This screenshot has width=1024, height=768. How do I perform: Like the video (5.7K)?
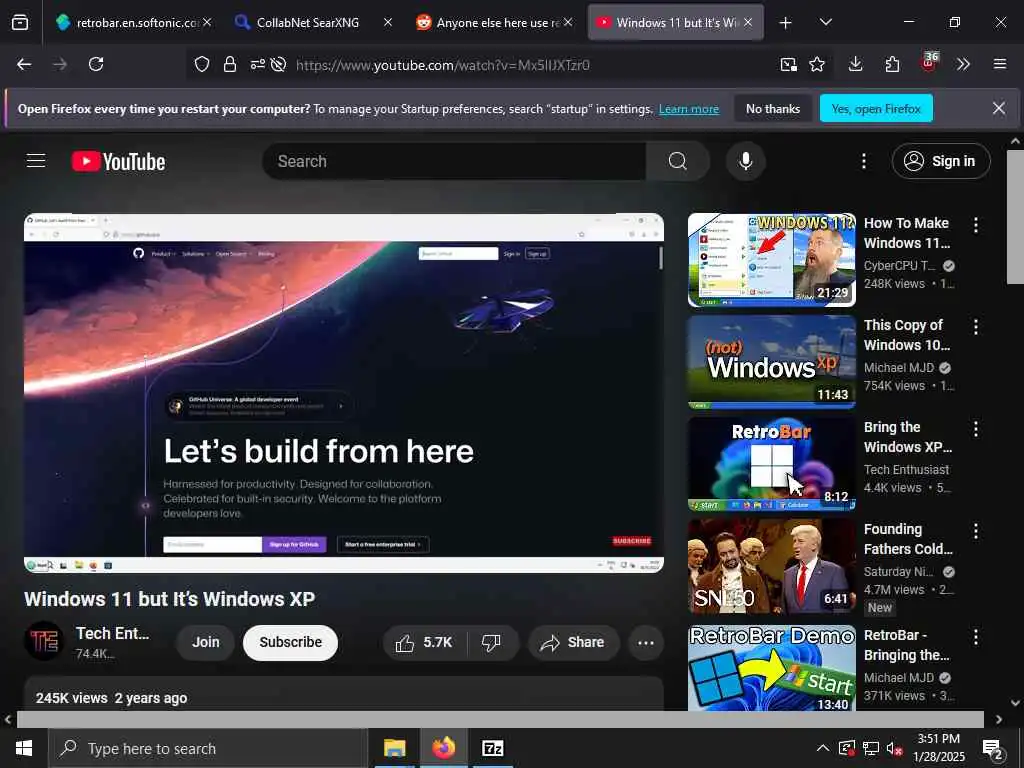(424, 643)
